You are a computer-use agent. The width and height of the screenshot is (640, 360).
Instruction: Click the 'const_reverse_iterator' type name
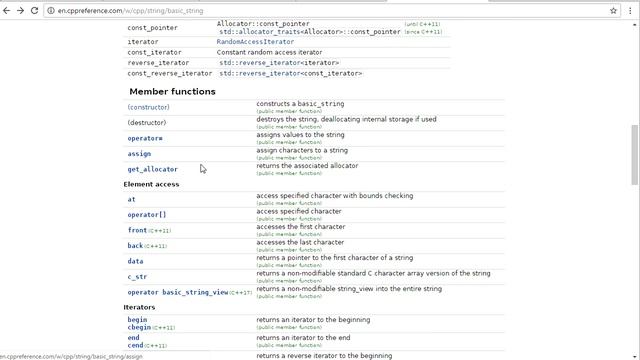(170, 73)
